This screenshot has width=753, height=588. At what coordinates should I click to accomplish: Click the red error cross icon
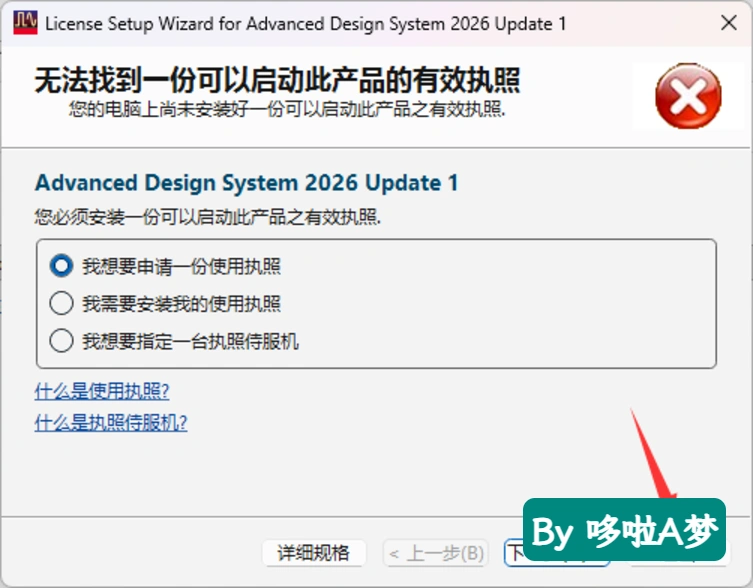click(688, 96)
